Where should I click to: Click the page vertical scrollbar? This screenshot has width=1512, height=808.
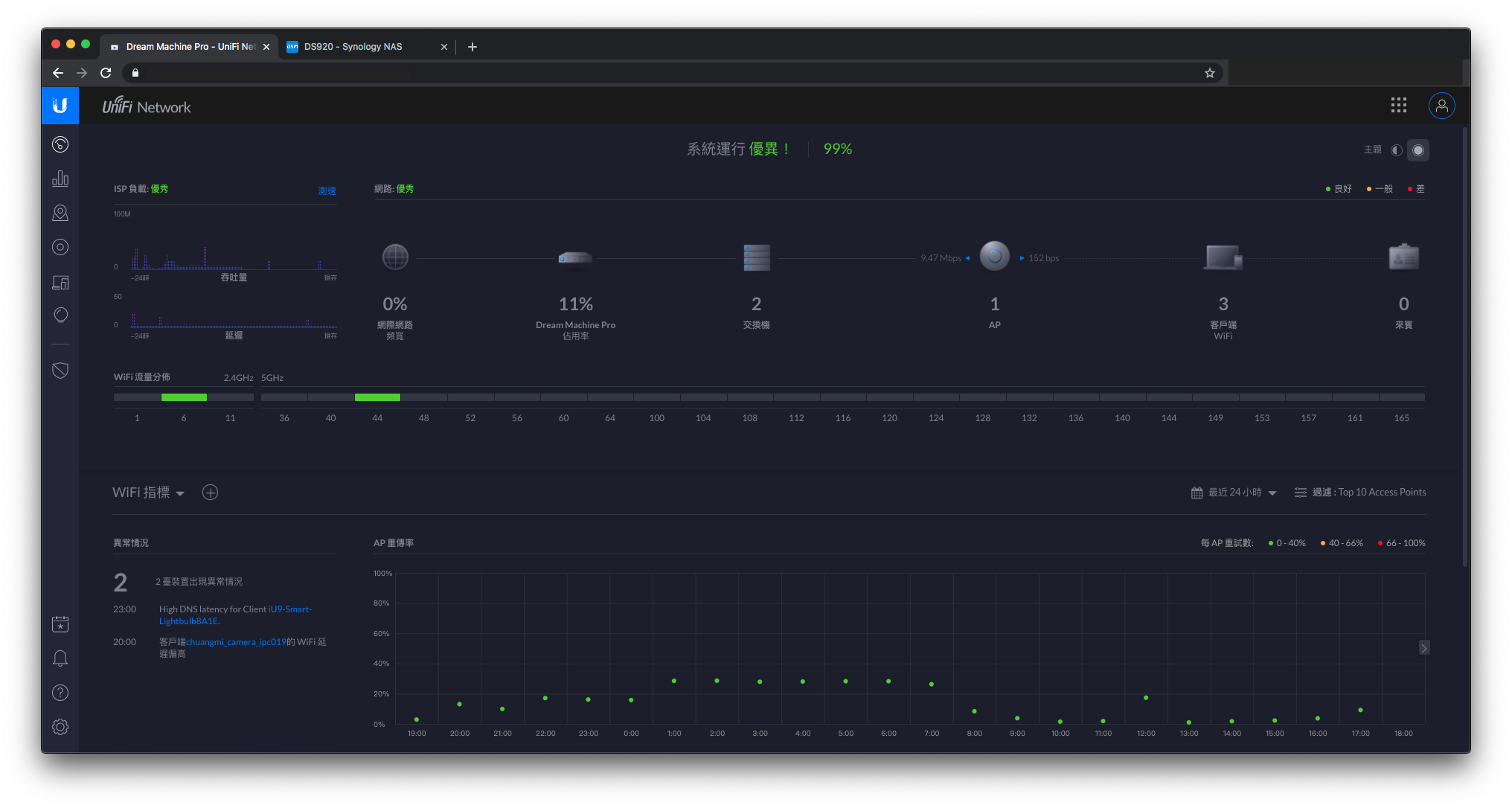pyautogui.click(x=1465, y=347)
